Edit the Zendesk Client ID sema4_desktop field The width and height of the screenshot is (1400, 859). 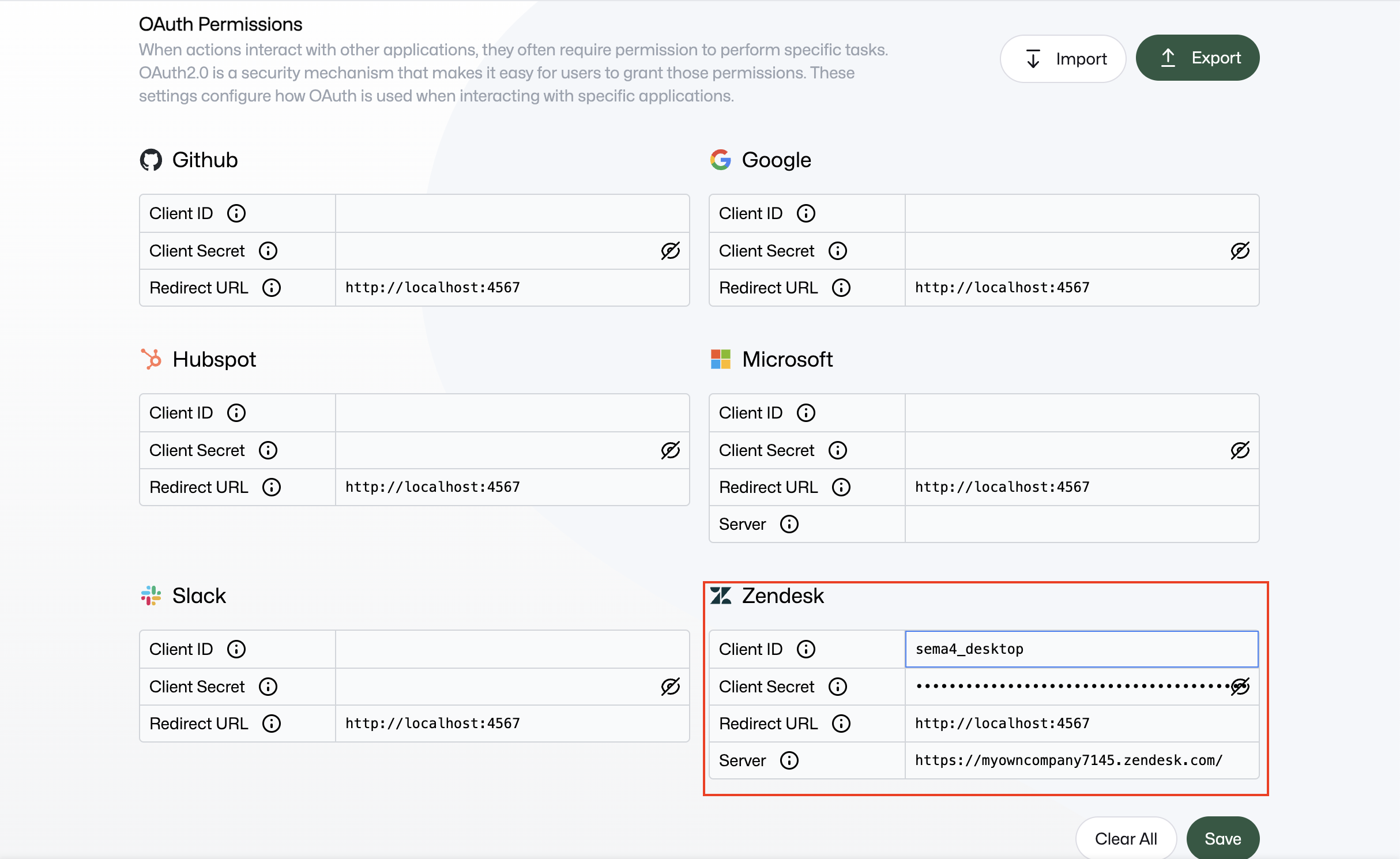pyautogui.click(x=1082, y=649)
